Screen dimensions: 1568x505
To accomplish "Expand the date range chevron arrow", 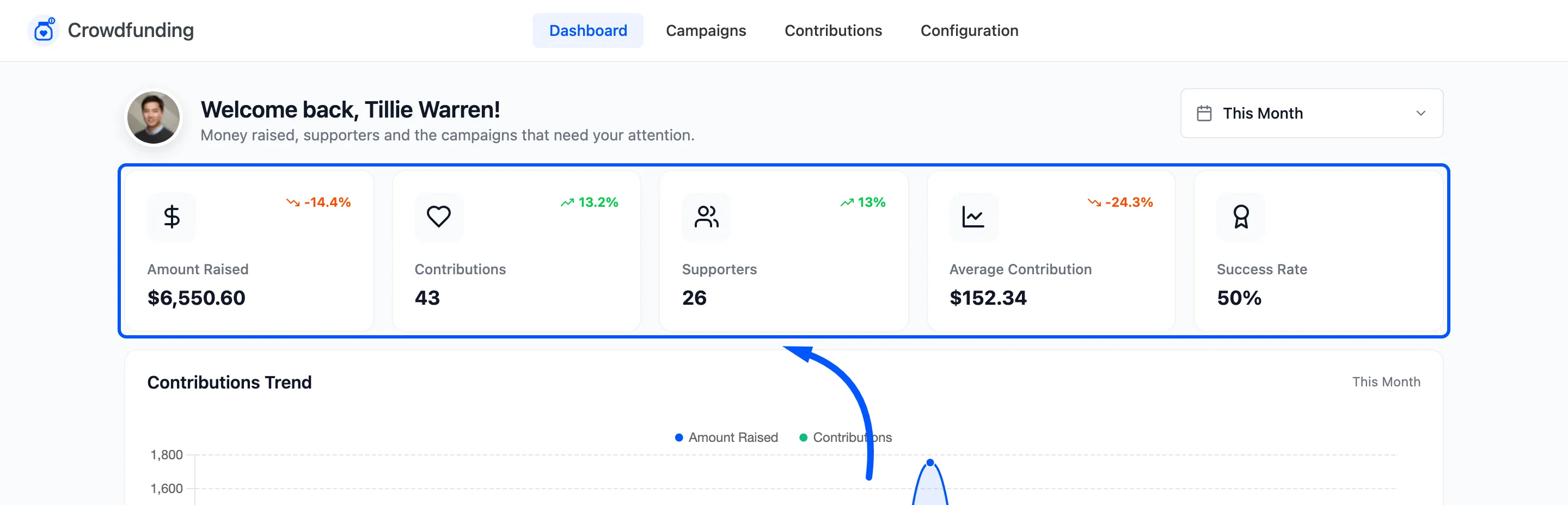I will coord(1420,113).
